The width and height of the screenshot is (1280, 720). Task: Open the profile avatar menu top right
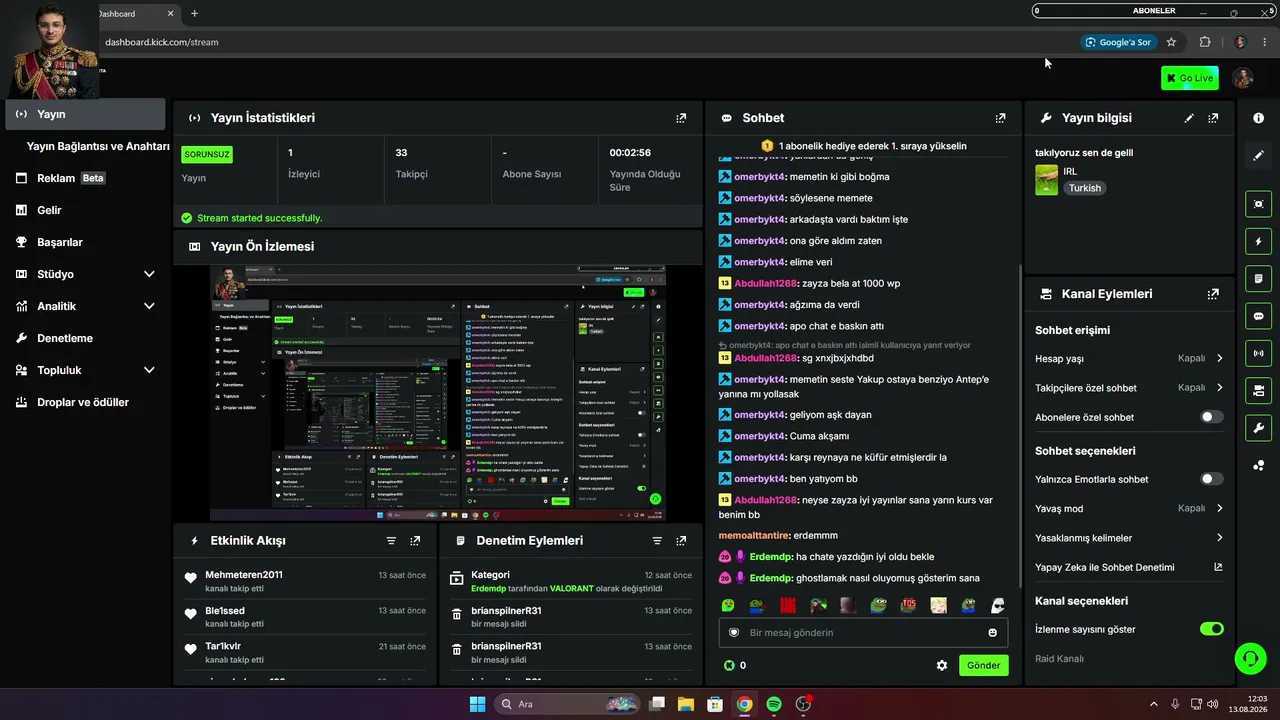[1243, 78]
